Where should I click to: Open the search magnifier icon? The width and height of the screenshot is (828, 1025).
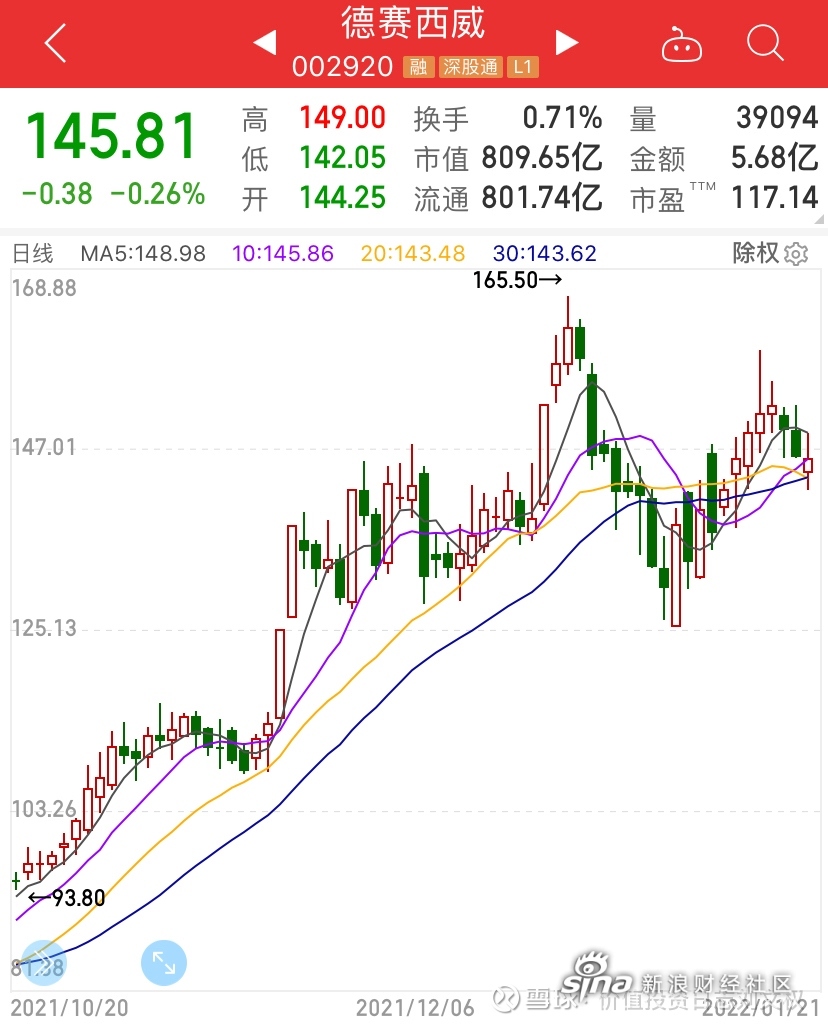pyautogui.click(x=765, y=43)
